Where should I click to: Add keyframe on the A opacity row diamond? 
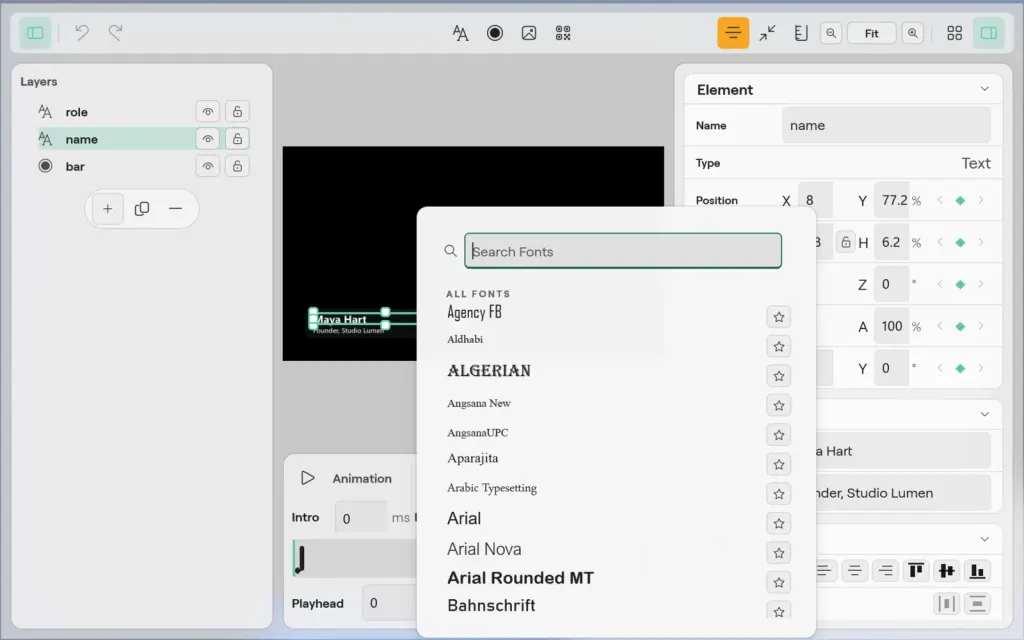click(960, 327)
